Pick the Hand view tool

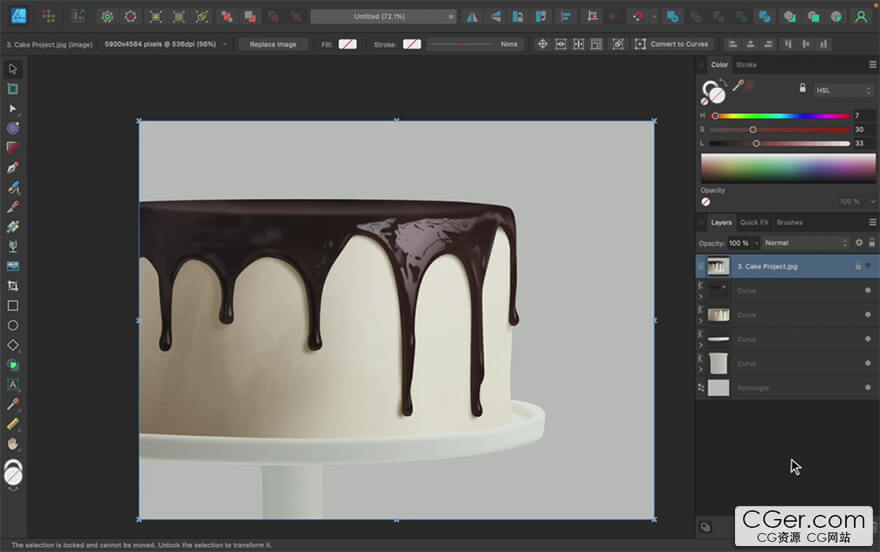(x=13, y=443)
